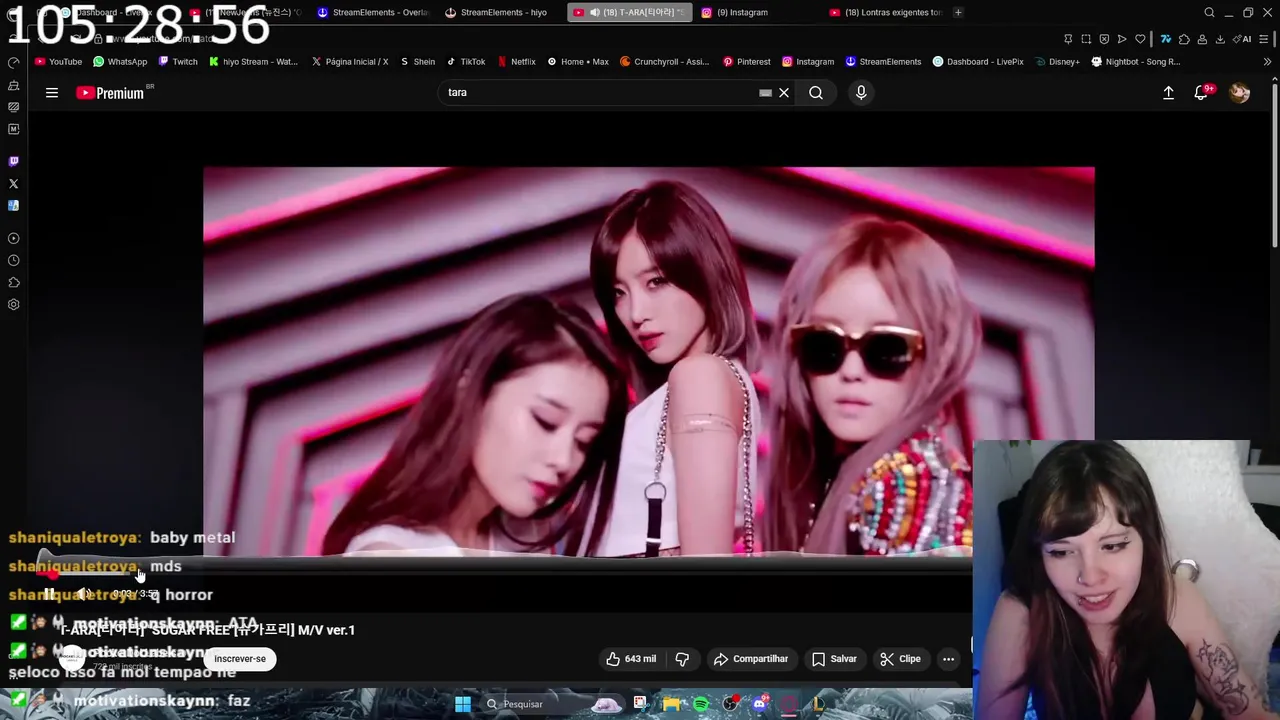Open Shein bookmark
Viewport: 1280px width, 720px height.
[417, 61]
